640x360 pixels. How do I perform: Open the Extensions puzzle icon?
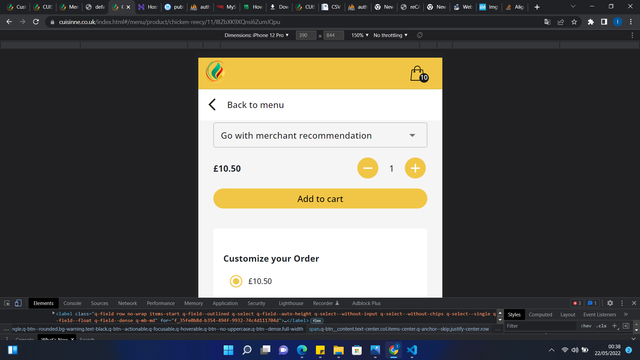point(591,22)
